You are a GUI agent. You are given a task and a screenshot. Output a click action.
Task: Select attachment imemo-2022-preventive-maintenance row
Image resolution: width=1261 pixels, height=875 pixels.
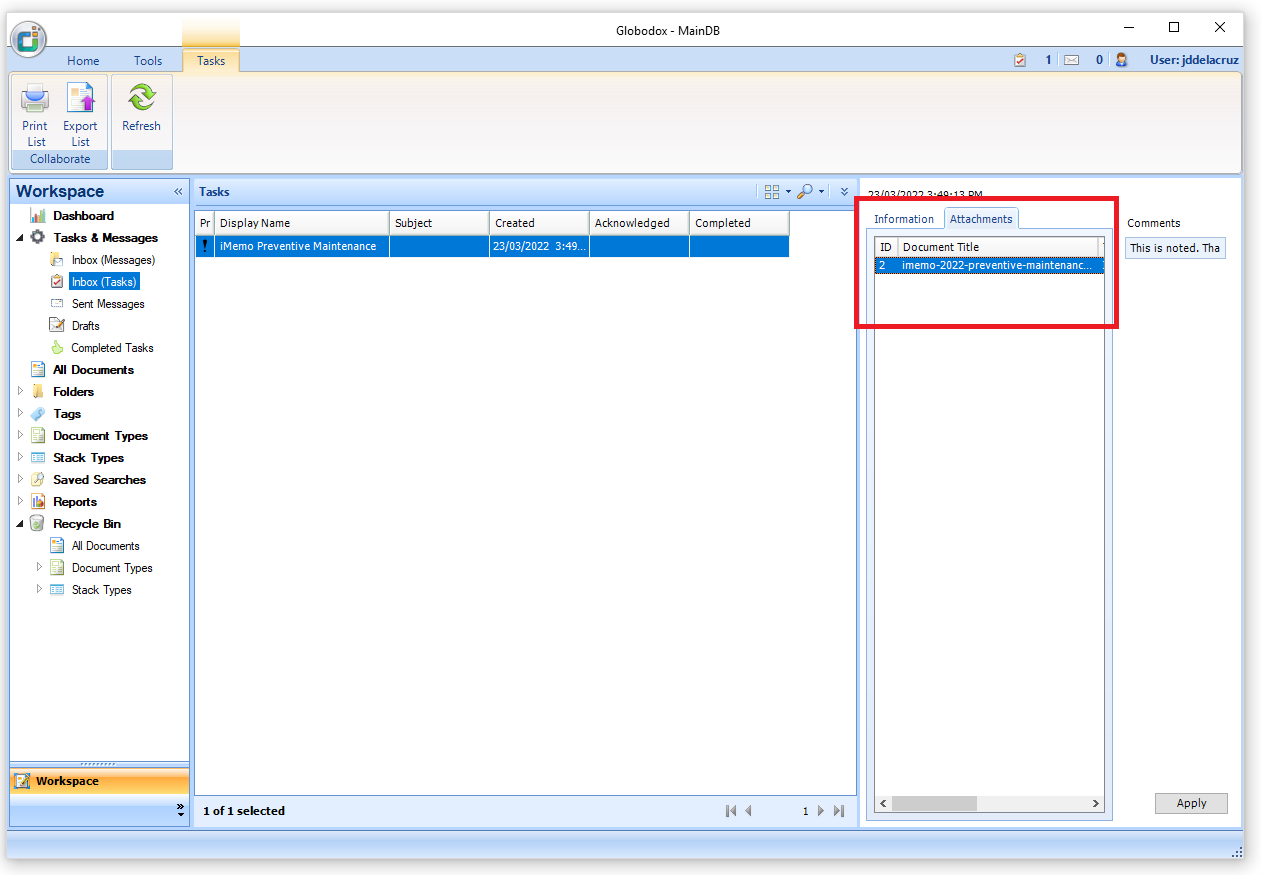tap(989, 265)
